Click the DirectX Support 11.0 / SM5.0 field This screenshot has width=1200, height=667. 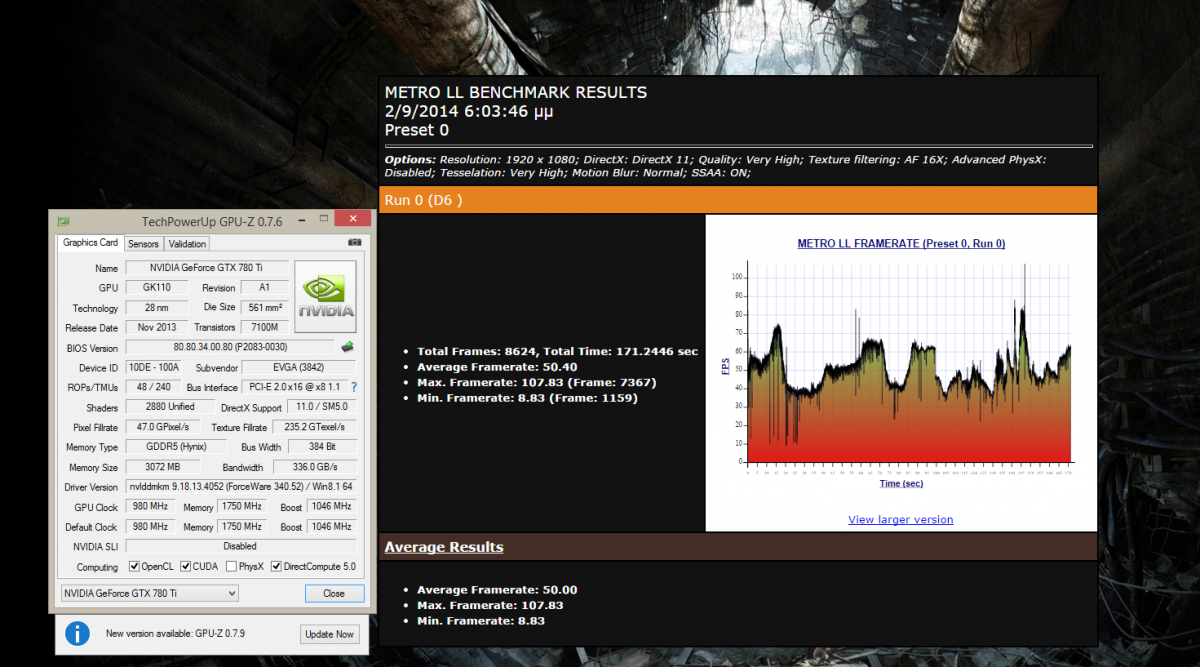[321, 407]
